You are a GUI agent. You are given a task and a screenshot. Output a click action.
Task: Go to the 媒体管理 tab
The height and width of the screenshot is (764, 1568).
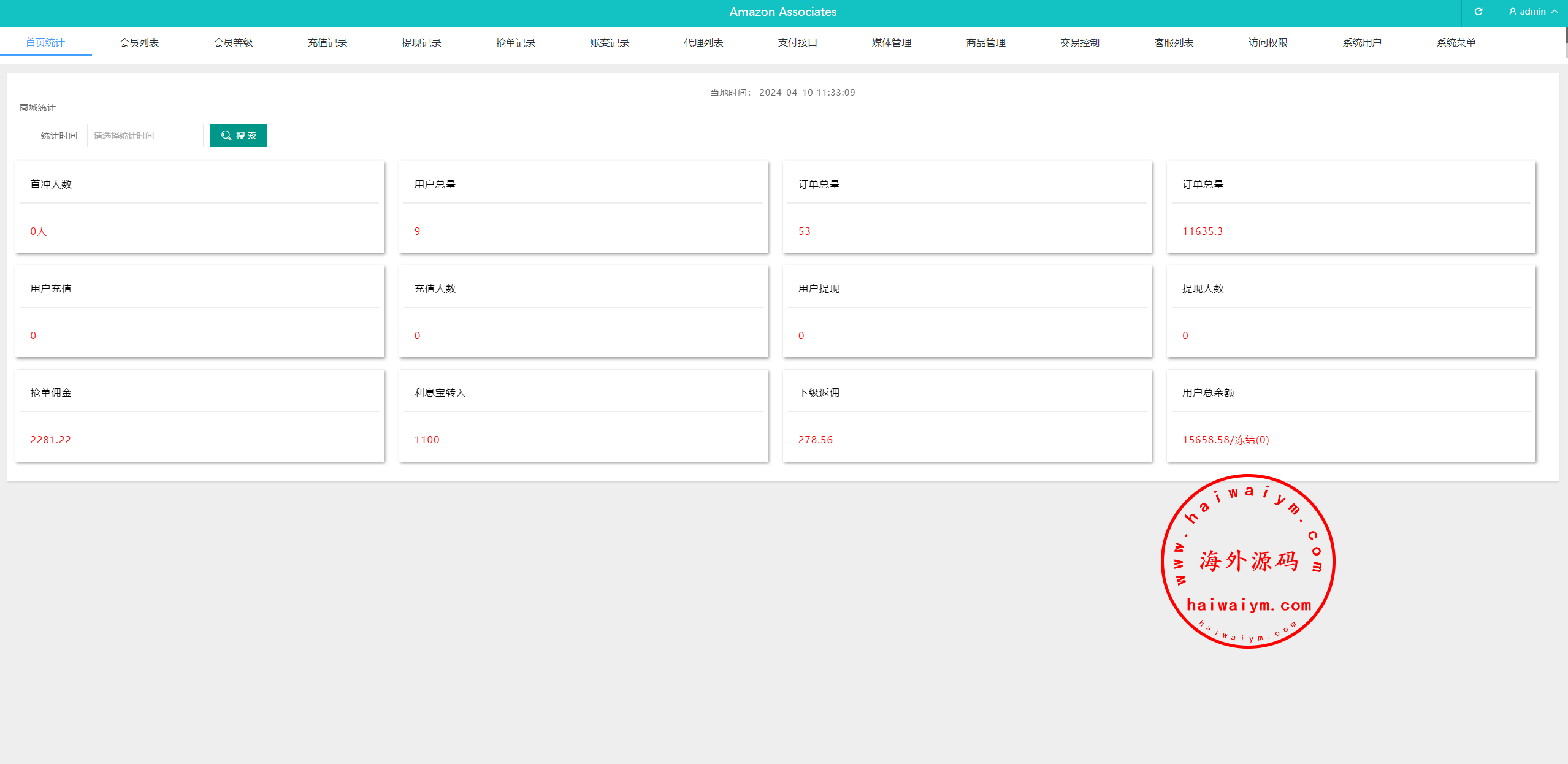[892, 42]
